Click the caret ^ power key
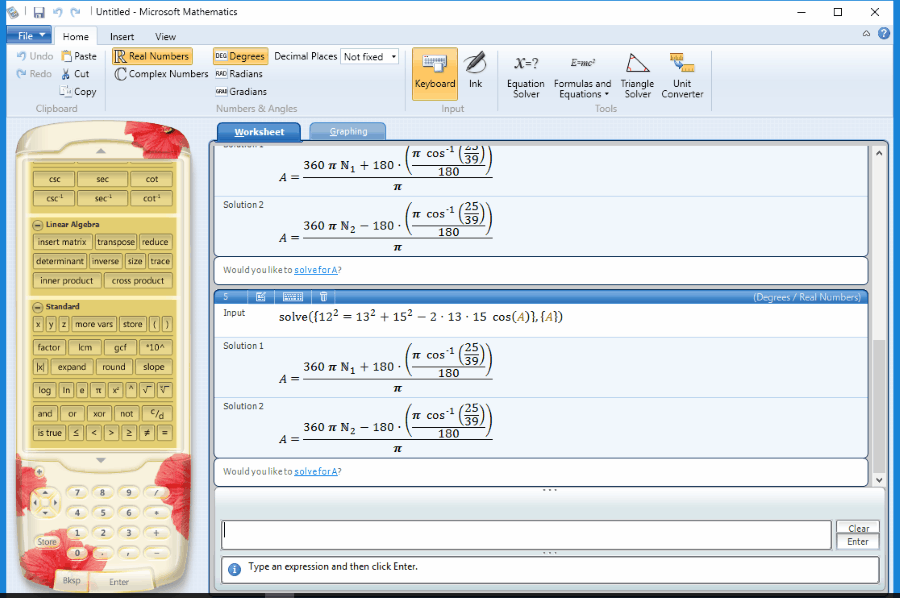The image size is (900, 598). pyautogui.click(x=131, y=390)
